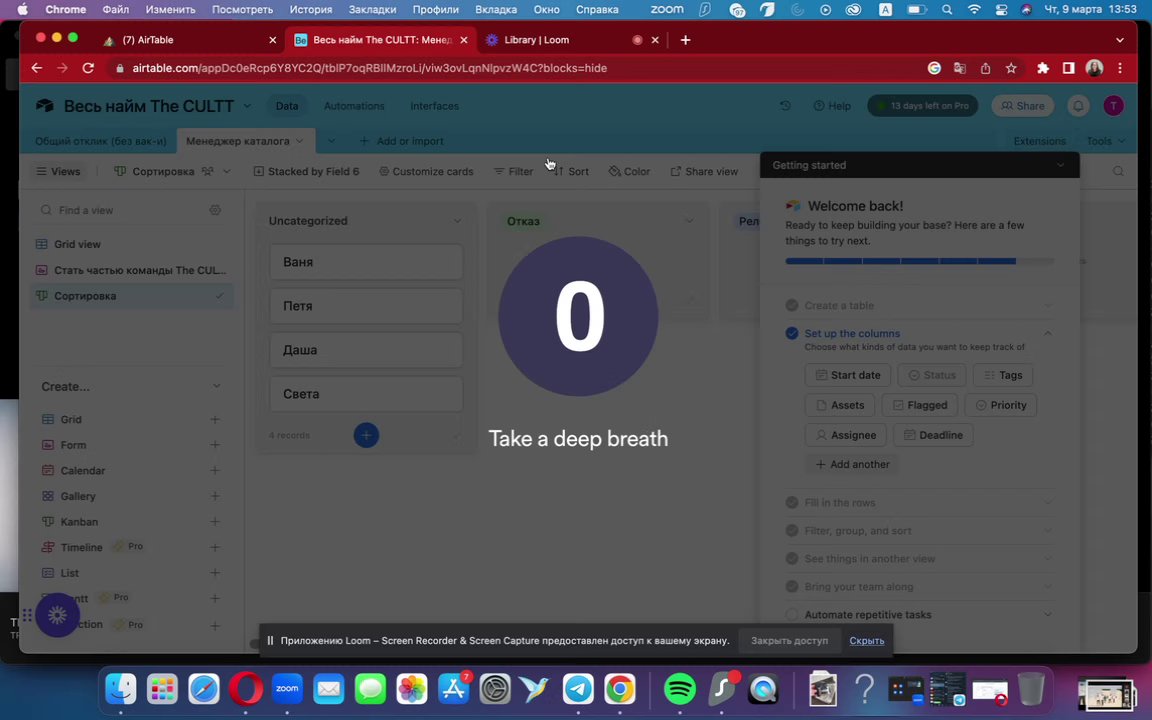This screenshot has height=720, width=1152.
Task: Click the Loom recording control bubble
Action: 57,614
